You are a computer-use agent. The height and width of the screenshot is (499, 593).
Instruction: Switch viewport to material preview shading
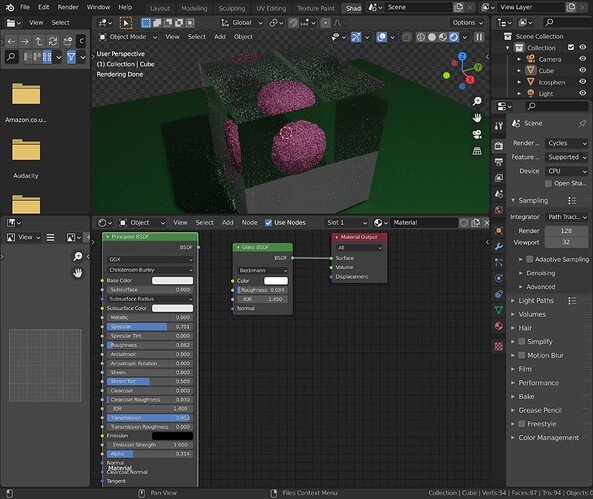[x=442, y=37]
